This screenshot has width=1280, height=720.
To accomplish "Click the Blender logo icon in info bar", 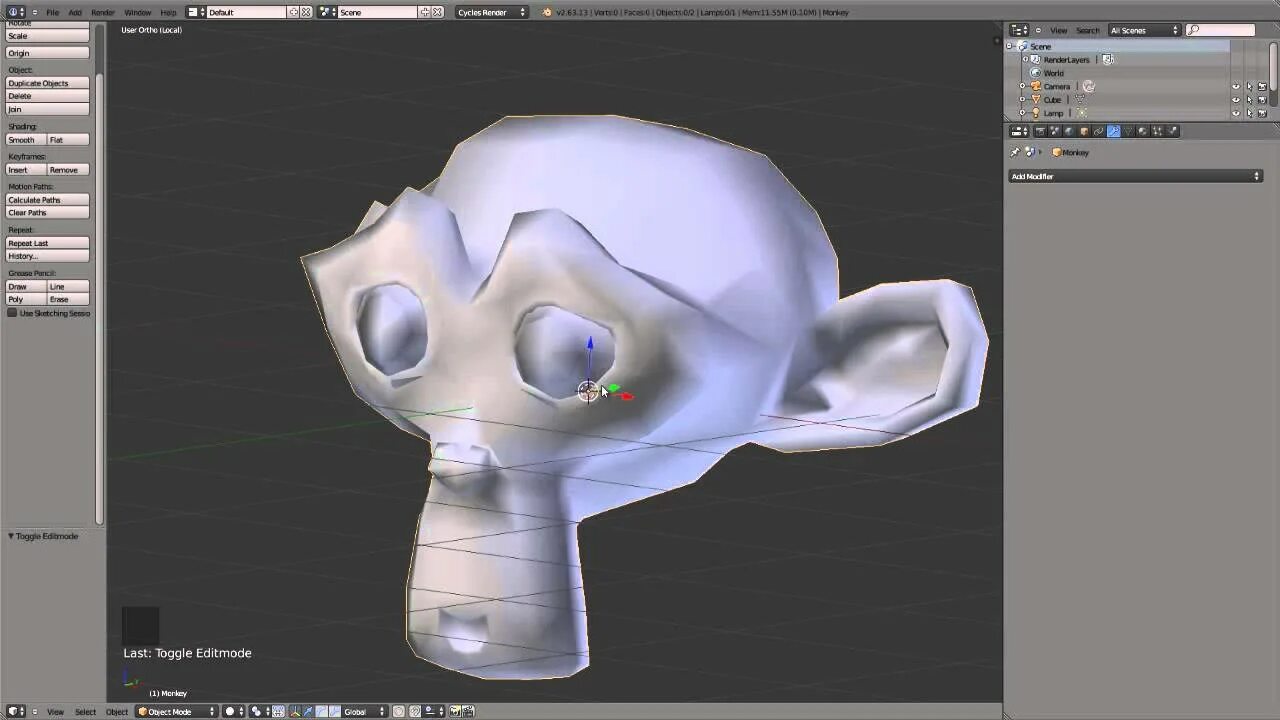I will [546, 12].
